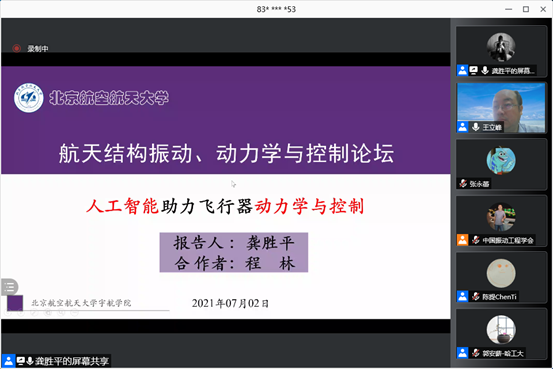This screenshot has height=369, width=553.
Task: Click the blue user icon beside 郭安薪-哈工大
Action: 462,353
